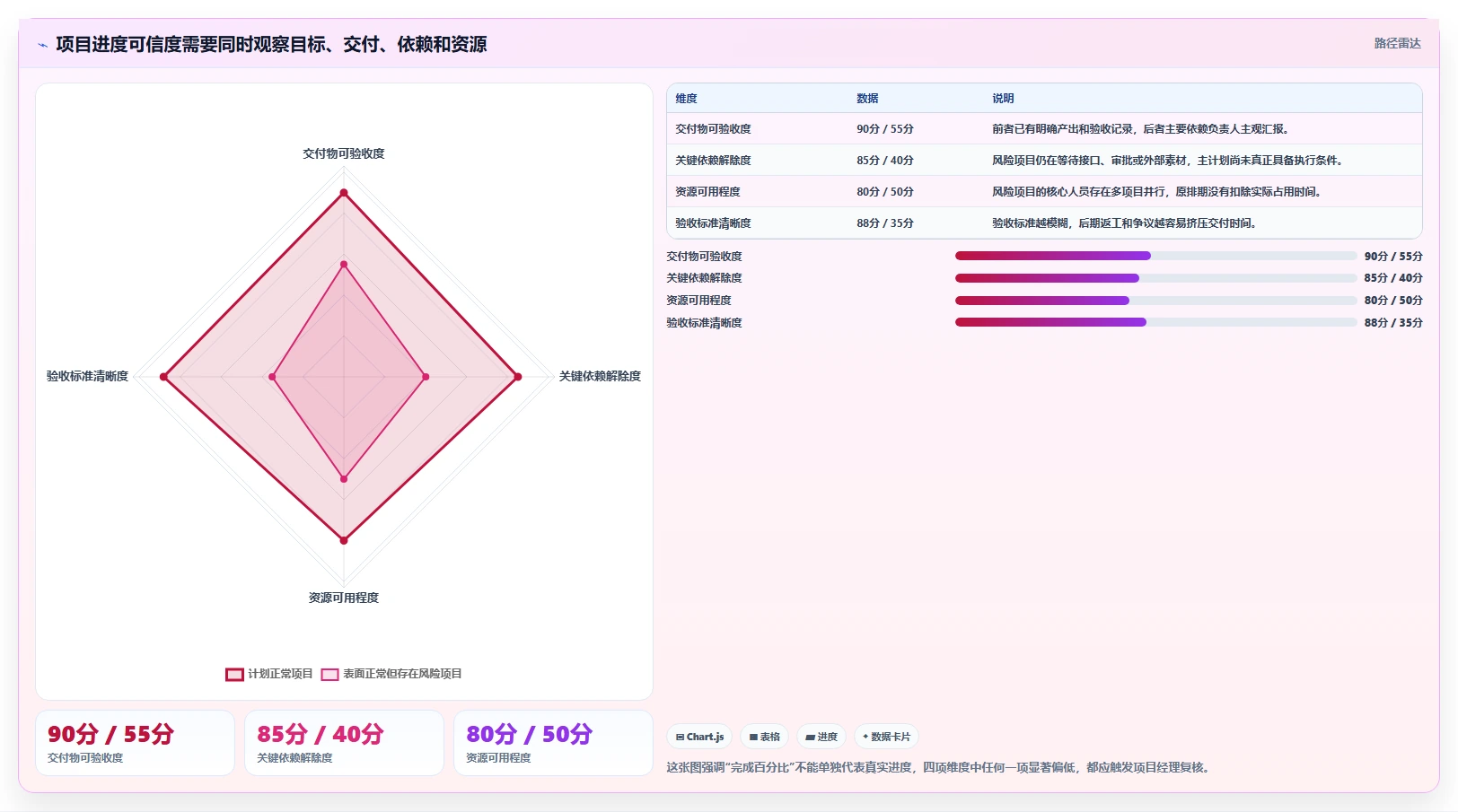Click outer radar point on 资源可用程度 axis
This screenshot has width=1458, height=812.
point(344,540)
